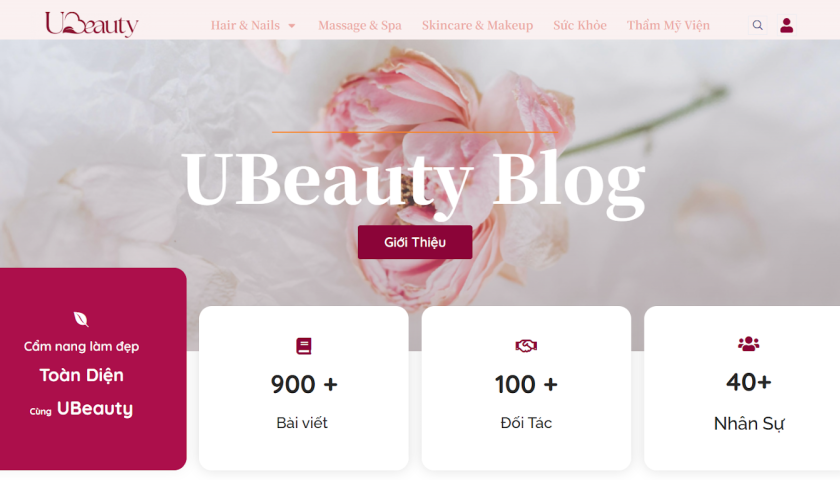Viewport: 840px width, 480px height.
Task: Click the UBeauty Blog heading
Action: (x=414, y=181)
